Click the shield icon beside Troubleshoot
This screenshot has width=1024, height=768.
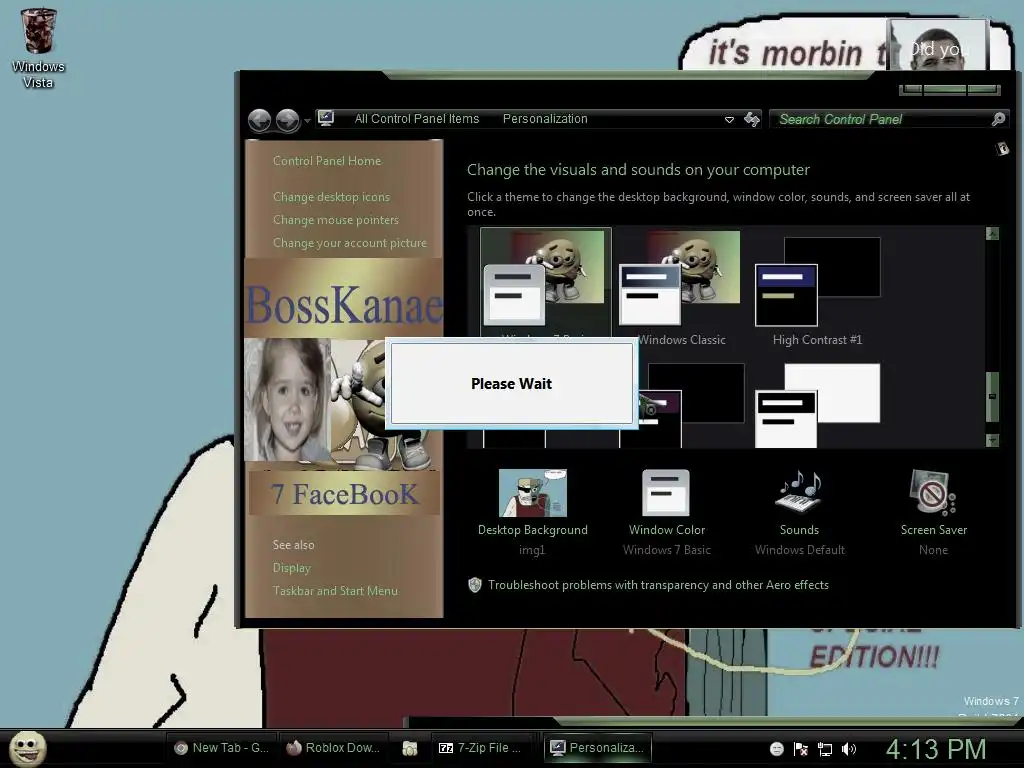[475, 585]
